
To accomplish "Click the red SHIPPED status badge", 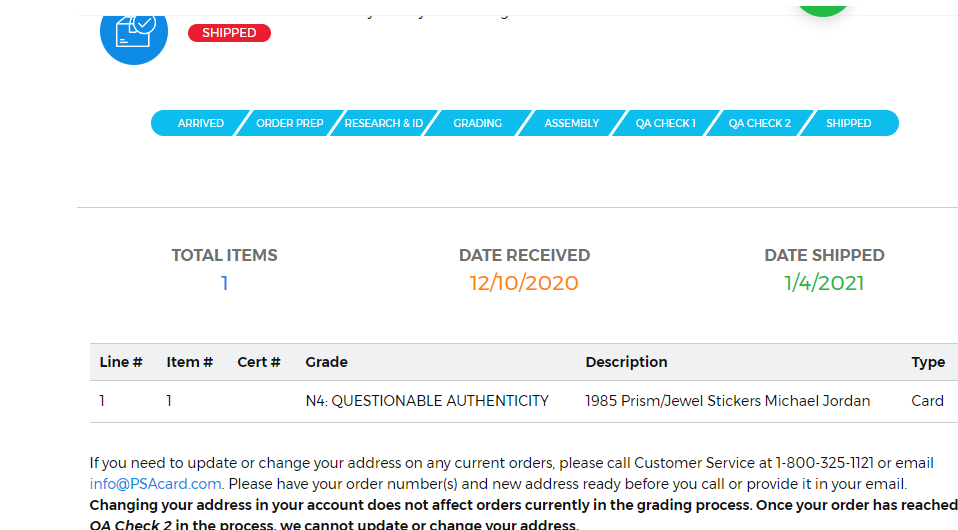I will point(229,33).
